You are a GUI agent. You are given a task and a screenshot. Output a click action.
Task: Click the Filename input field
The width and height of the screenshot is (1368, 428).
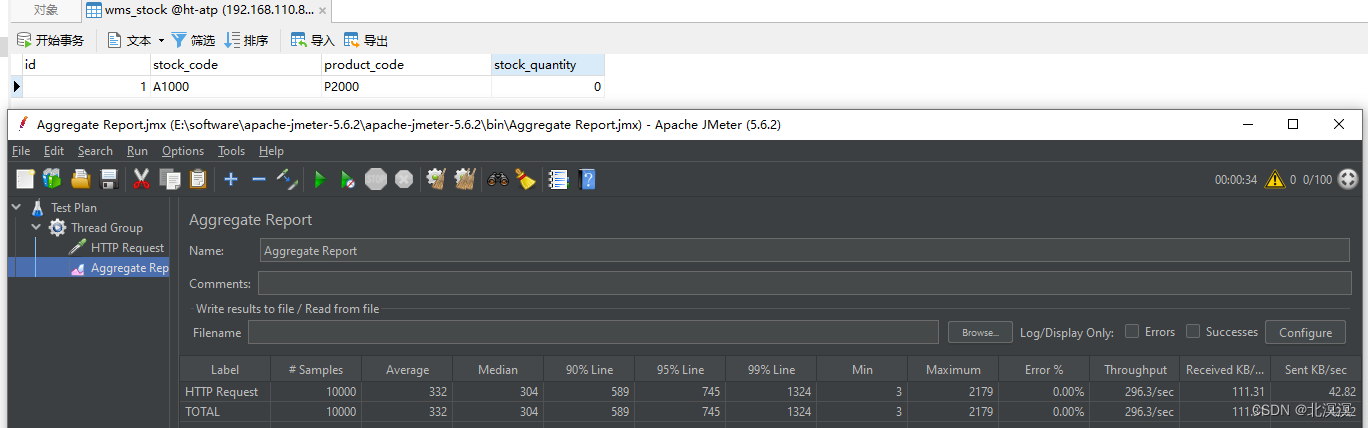[594, 332]
